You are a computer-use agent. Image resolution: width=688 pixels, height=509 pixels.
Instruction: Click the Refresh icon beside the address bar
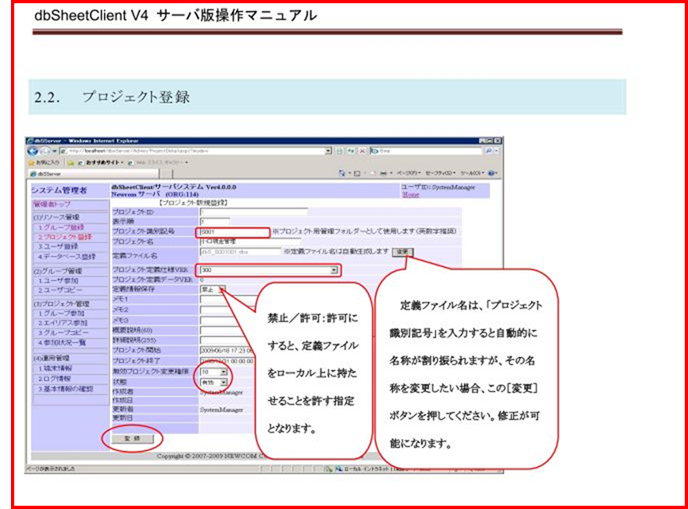tap(351, 151)
